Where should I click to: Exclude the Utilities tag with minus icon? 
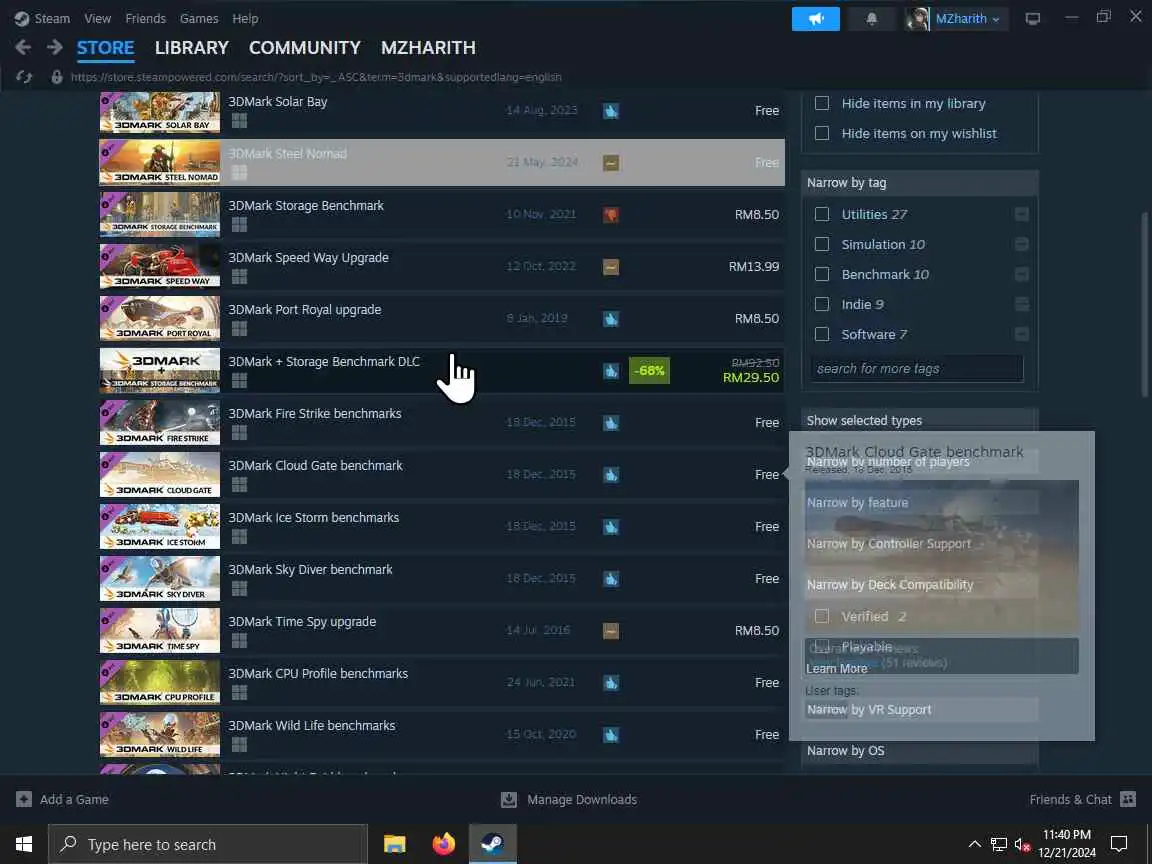point(1021,214)
